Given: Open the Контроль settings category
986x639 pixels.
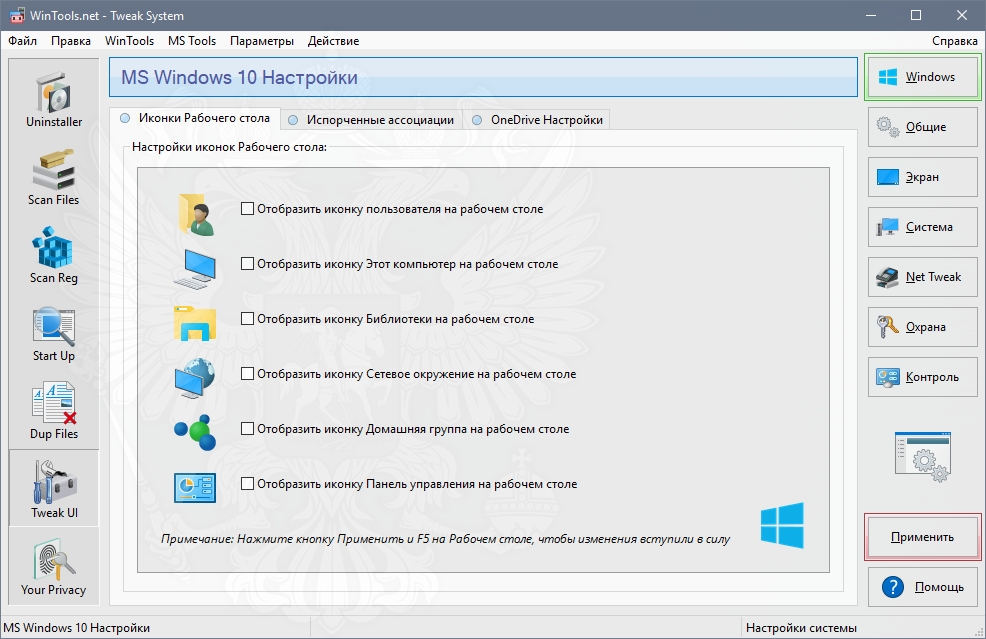Looking at the screenshot, I should [922, 377].
